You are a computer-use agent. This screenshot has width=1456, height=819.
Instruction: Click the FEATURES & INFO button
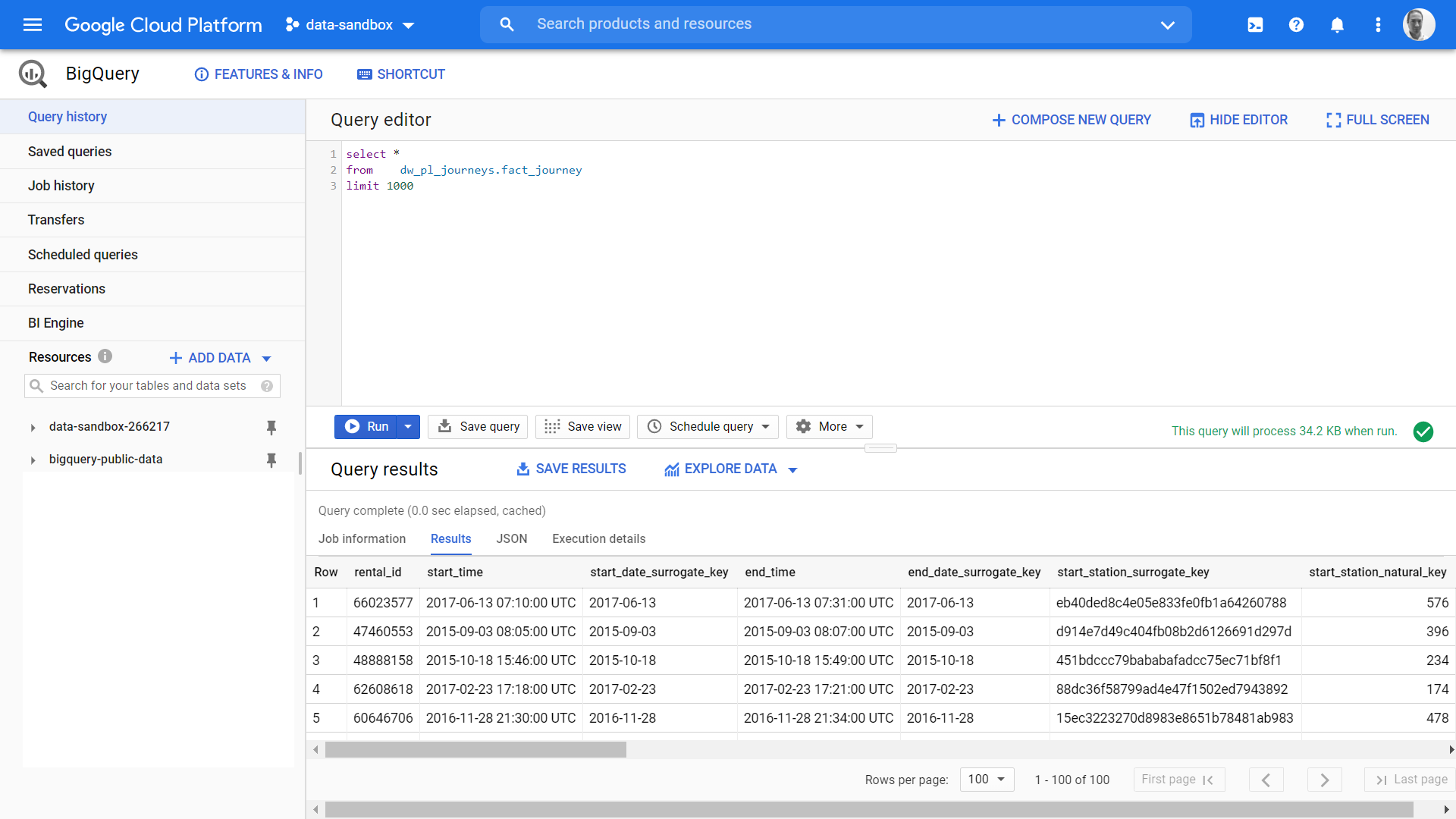coord(259,74)
